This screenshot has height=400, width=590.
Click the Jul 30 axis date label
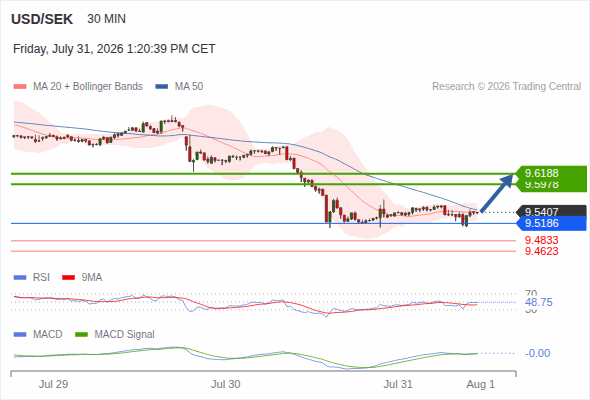click(x=225, y=384)
